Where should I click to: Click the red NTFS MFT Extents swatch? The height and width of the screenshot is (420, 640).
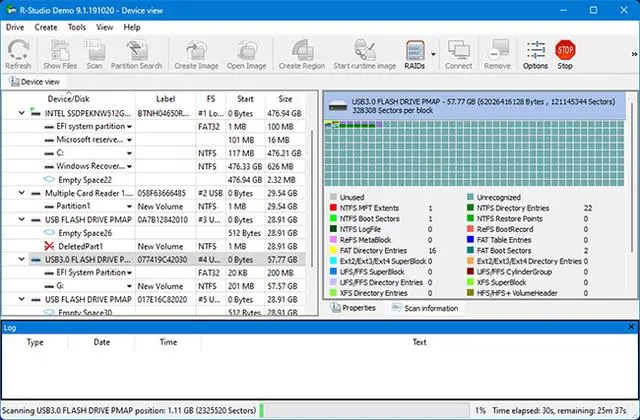(333, 209)
